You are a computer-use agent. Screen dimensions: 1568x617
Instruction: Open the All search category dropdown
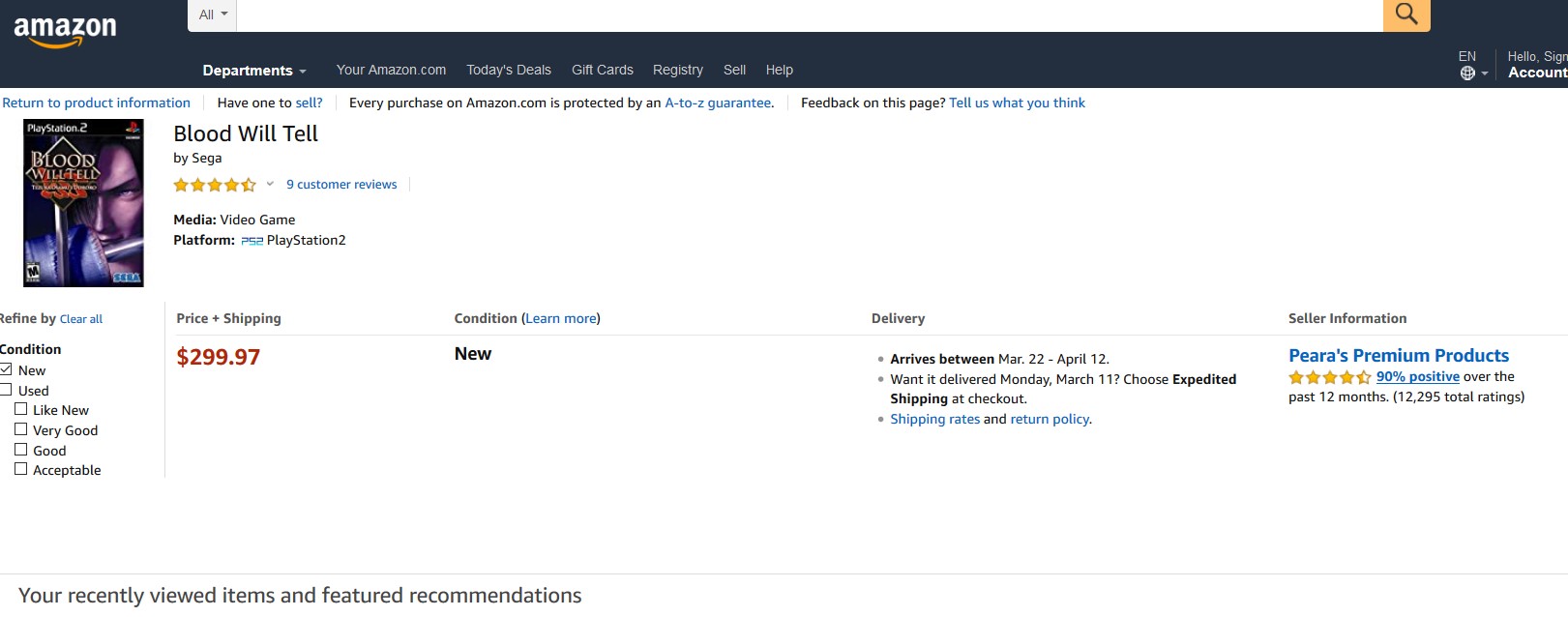coord(213,15)
